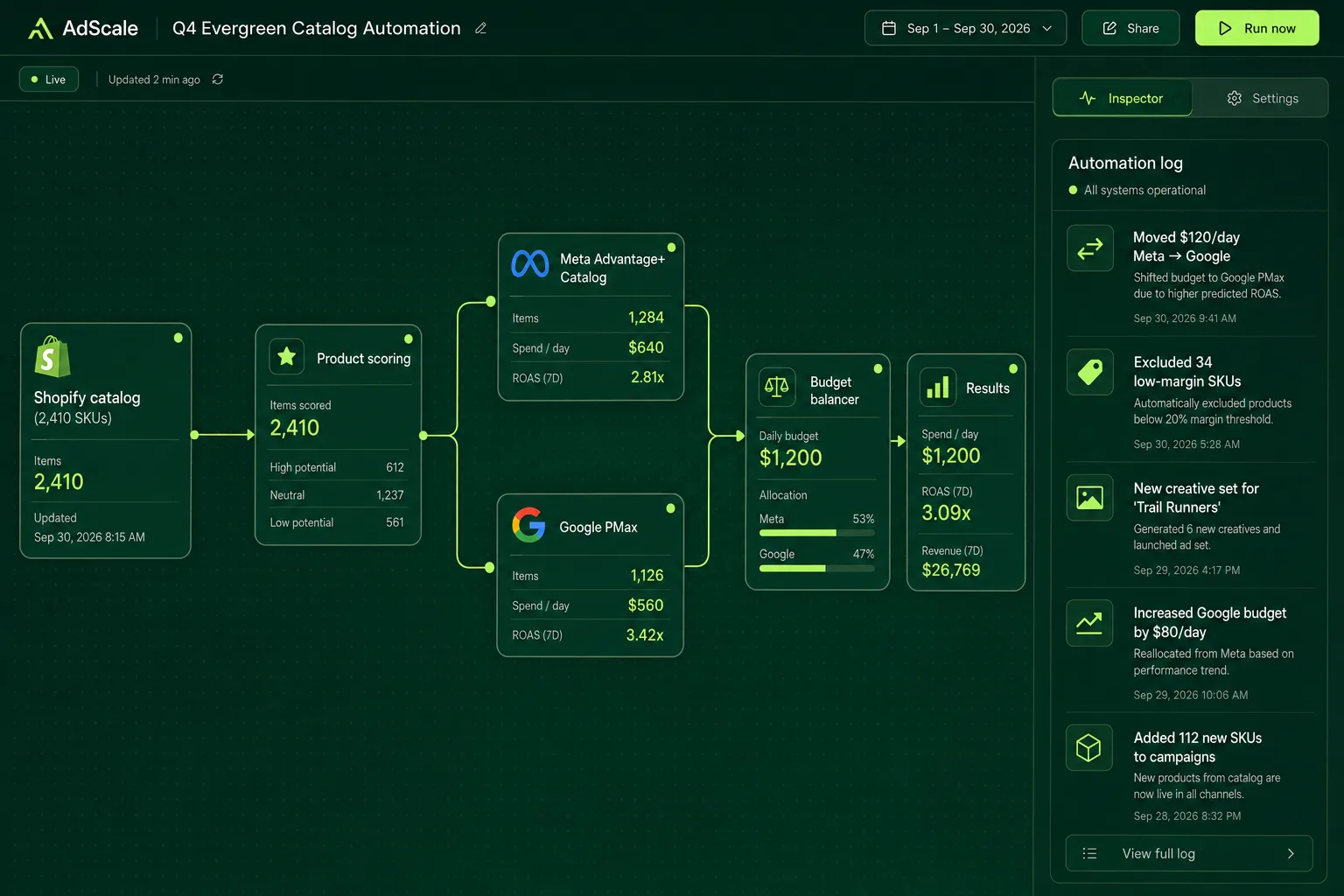Open 'Added 112 new SKUs to campaigns' entry
Screen dimensions: 1344x896
[1190, 775]
